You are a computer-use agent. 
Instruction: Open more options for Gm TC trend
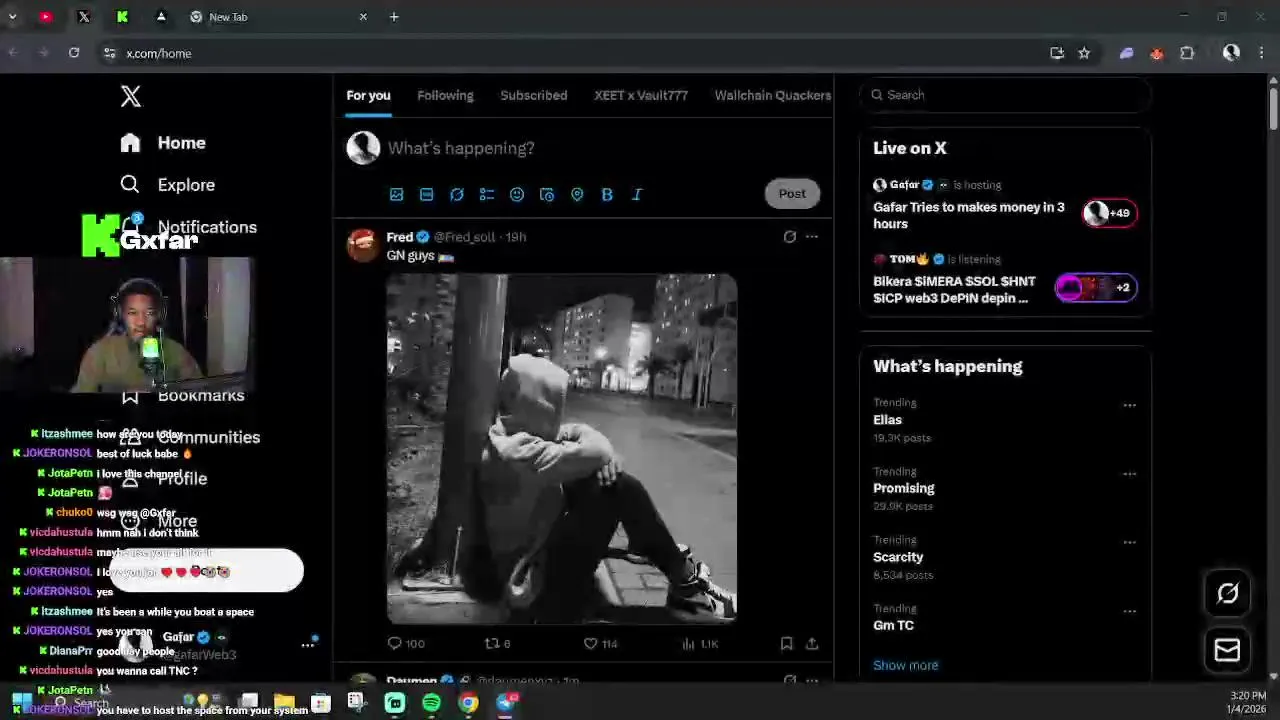tap(1129, 611)
